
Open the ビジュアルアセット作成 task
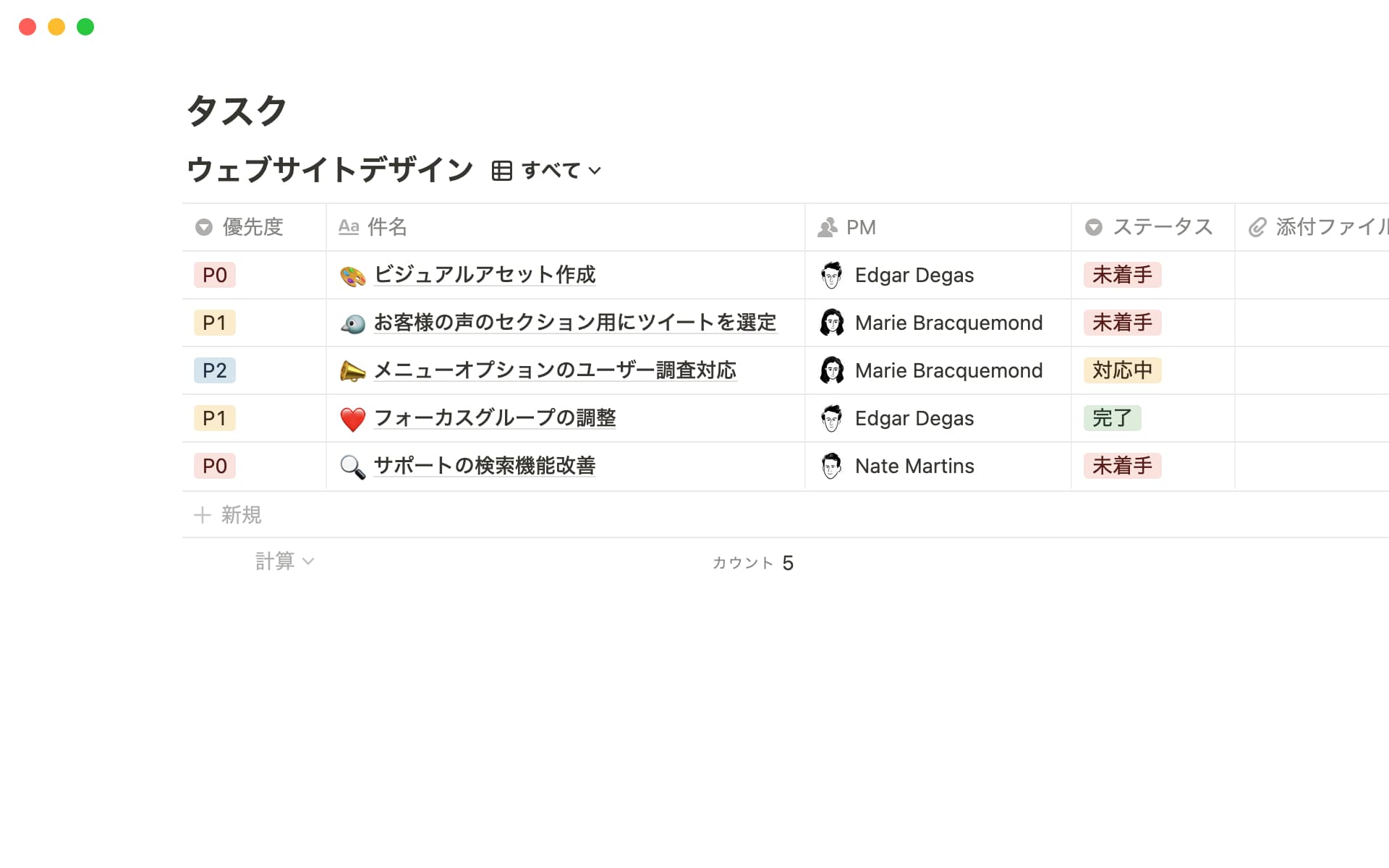tap(484, 275)
